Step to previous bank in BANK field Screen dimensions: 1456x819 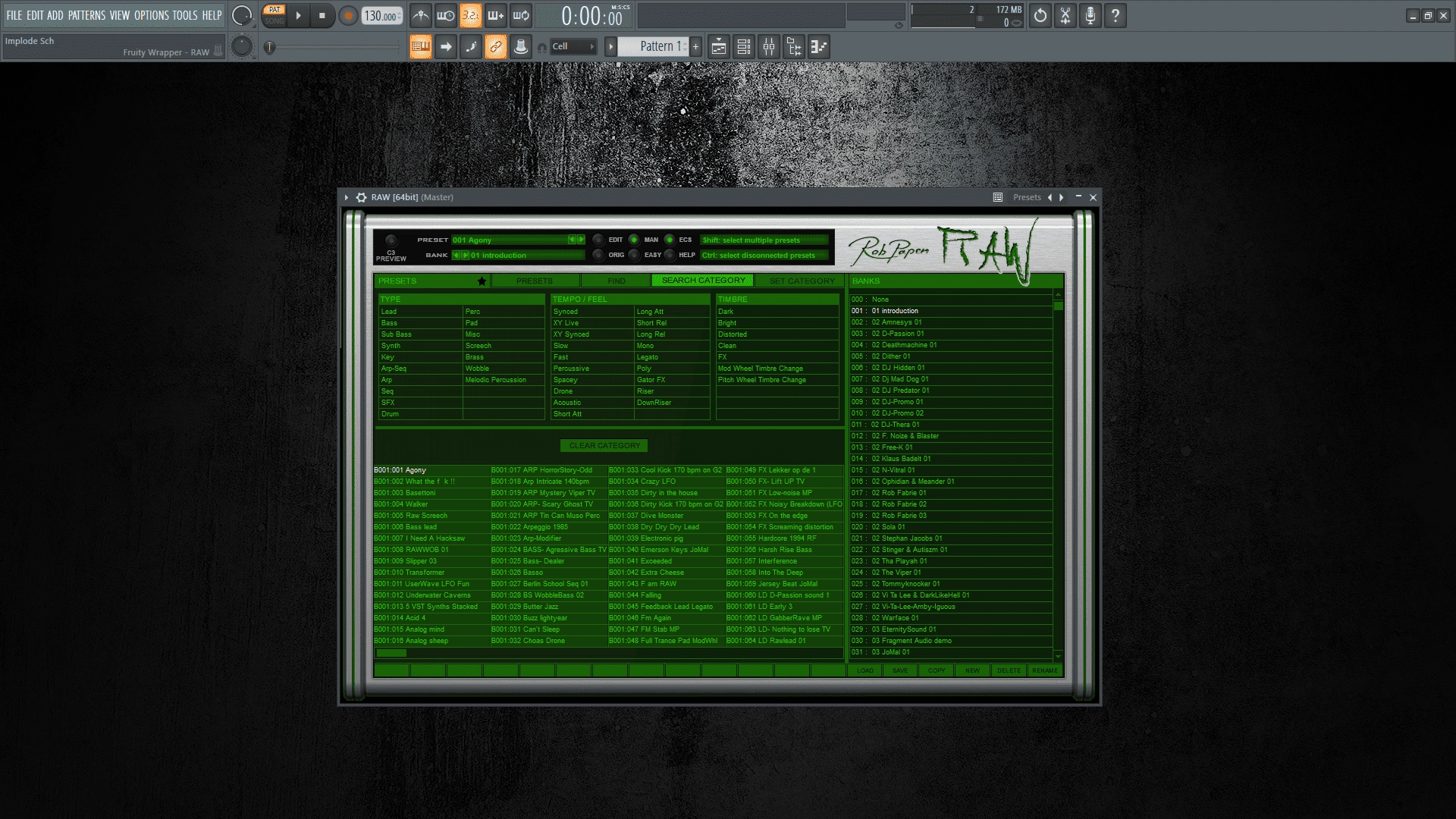(456, 255)
